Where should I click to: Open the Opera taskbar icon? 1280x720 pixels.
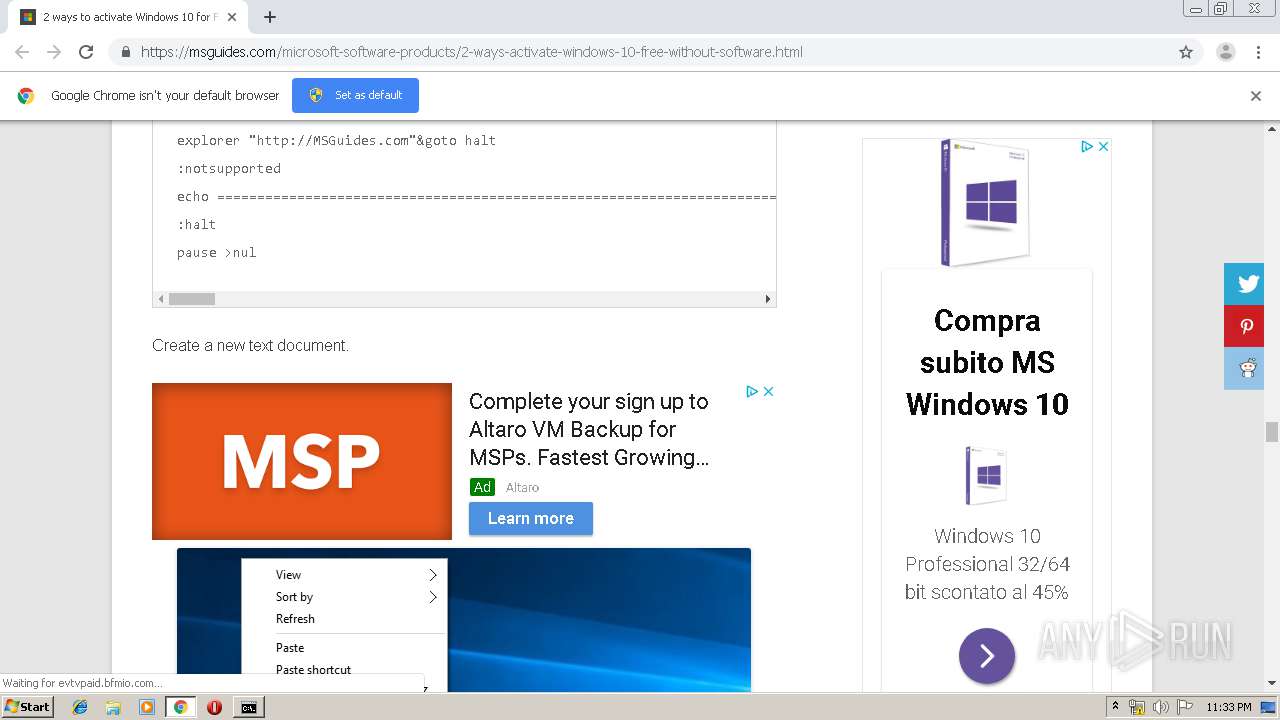click(214, 707)
